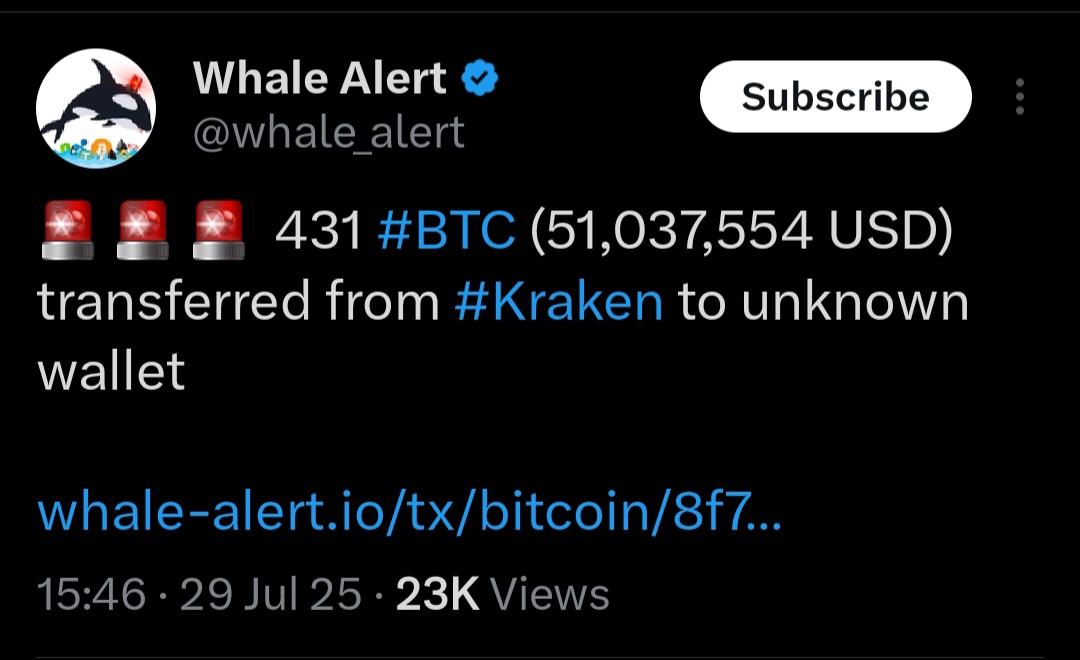Click the @whale_alert handle
Screen dimensions: 1080x660
pos(329,132)
